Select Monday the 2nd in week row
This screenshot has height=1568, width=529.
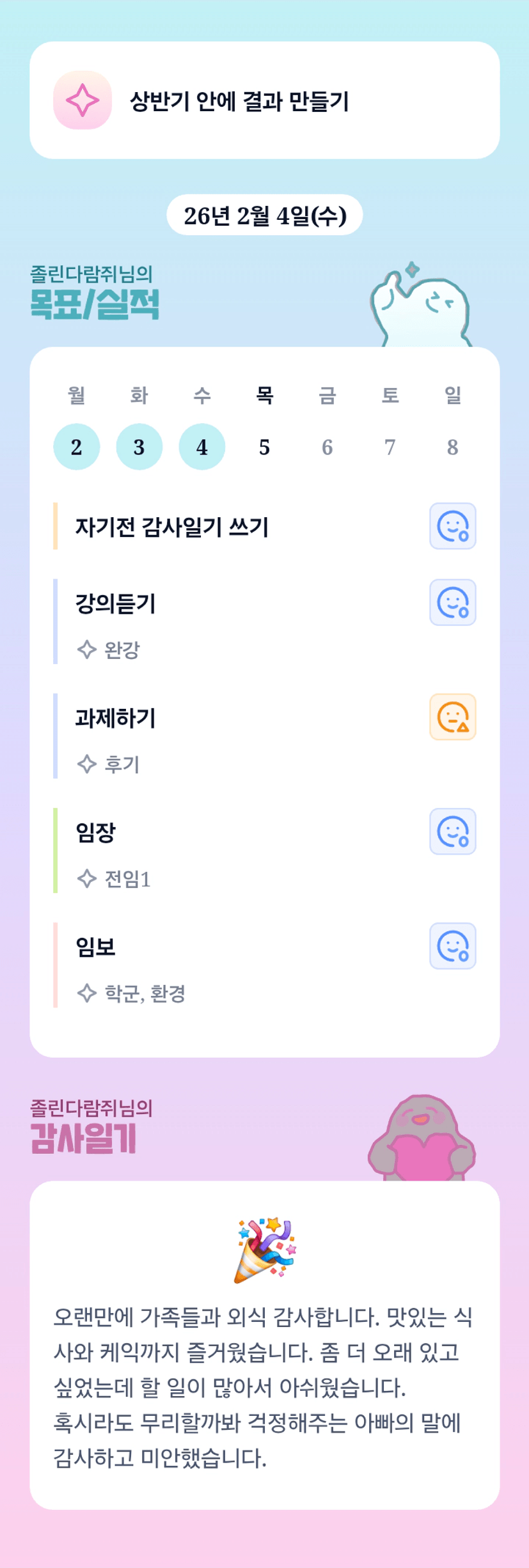coord(76,447)
